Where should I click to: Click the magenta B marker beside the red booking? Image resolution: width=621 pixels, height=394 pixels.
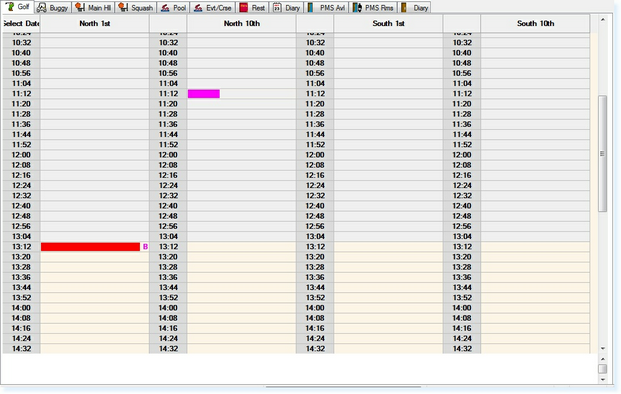click(145, 247)
